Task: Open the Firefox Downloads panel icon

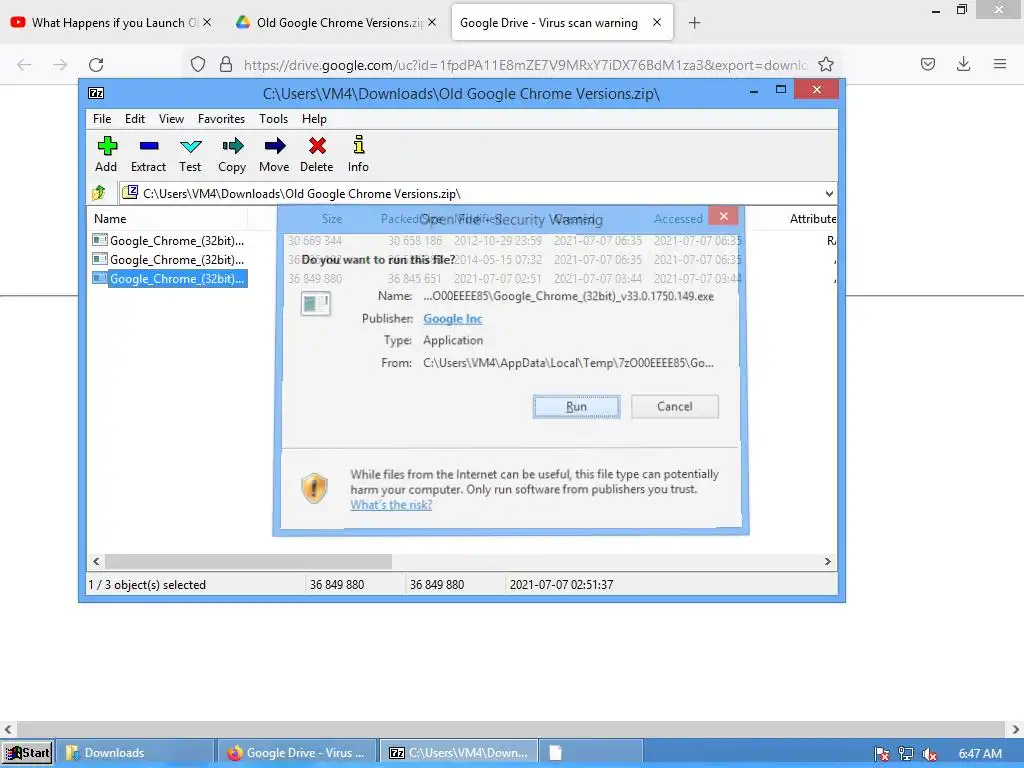Action: 963,63
